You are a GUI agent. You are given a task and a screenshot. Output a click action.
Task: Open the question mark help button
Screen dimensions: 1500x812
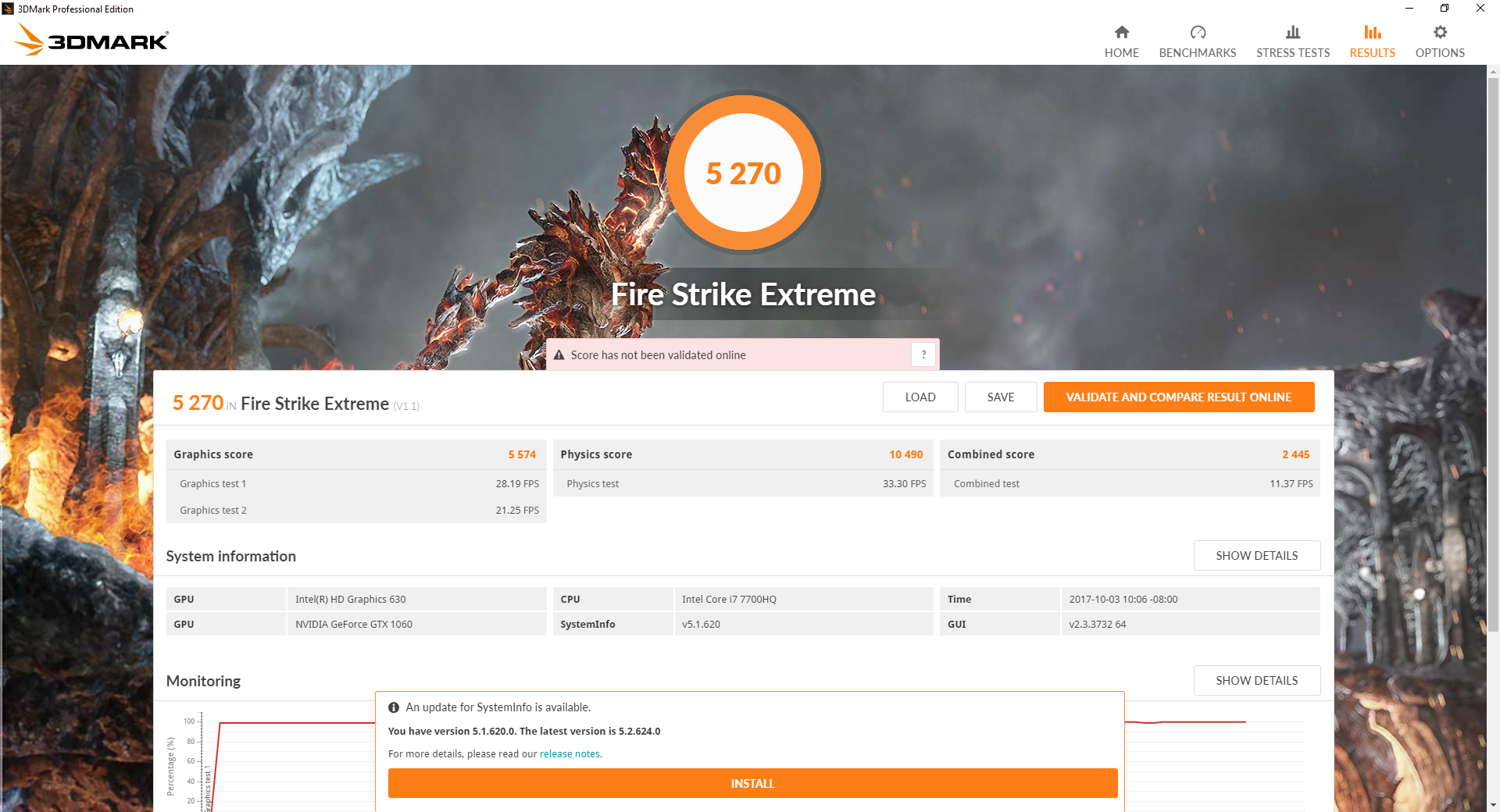923,354
